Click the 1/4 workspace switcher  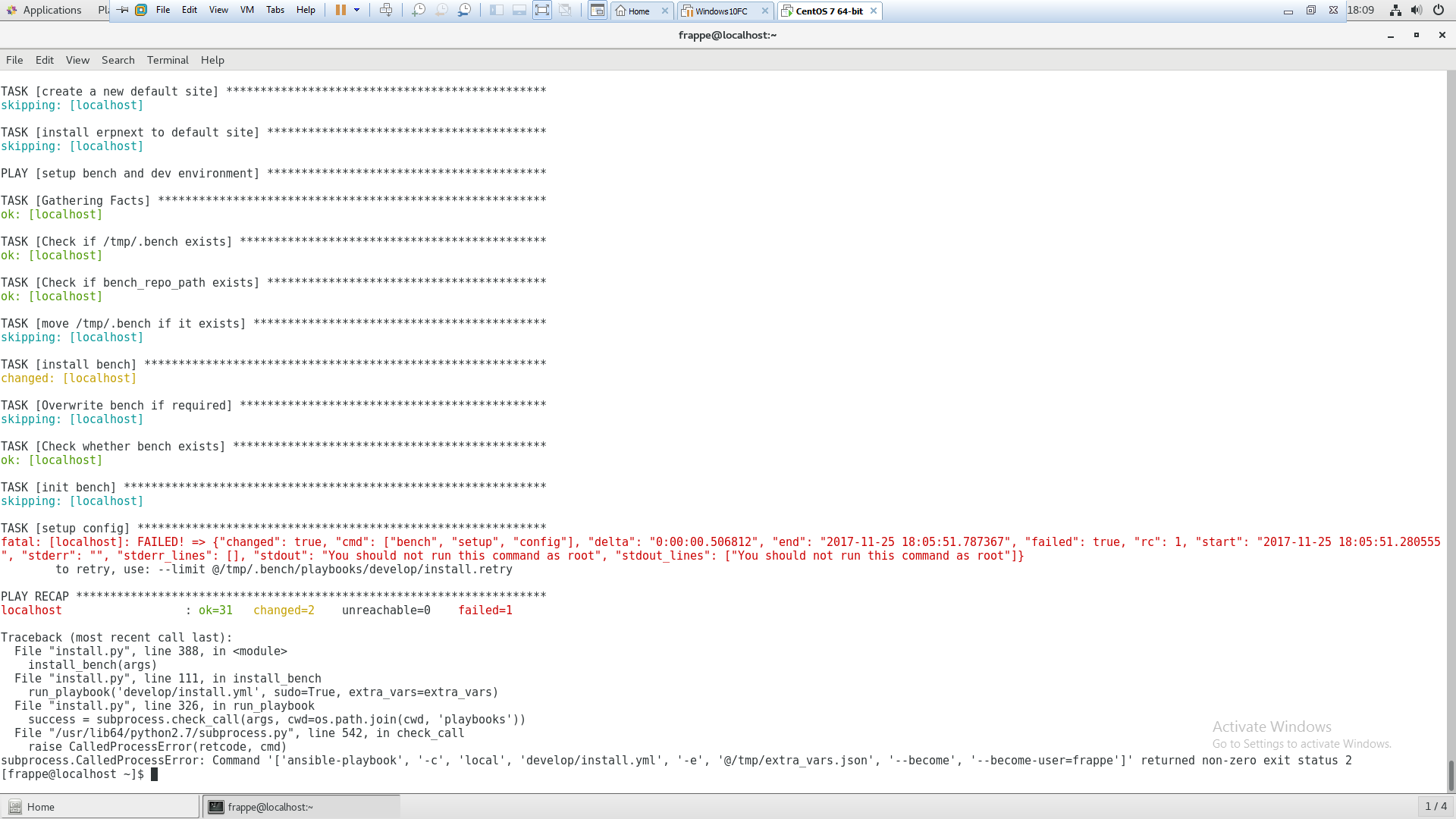pyautogui.click(x=1435, y=806)
